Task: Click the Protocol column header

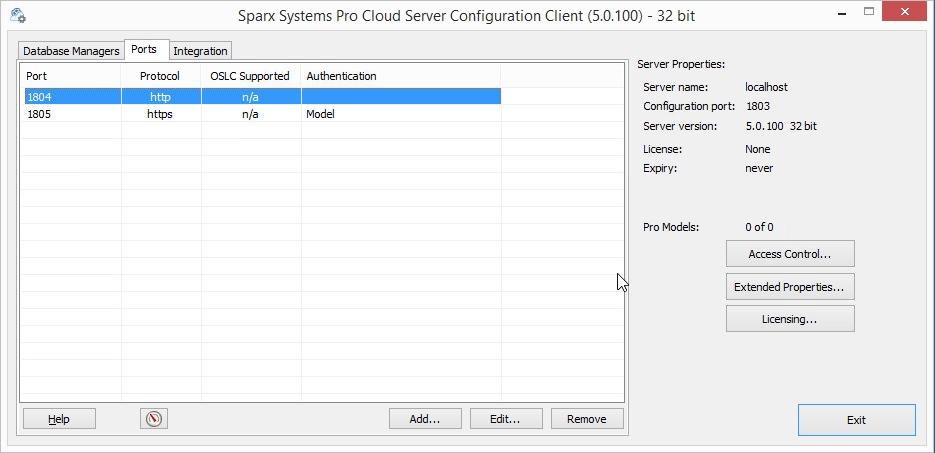Action: coord(160,76)
